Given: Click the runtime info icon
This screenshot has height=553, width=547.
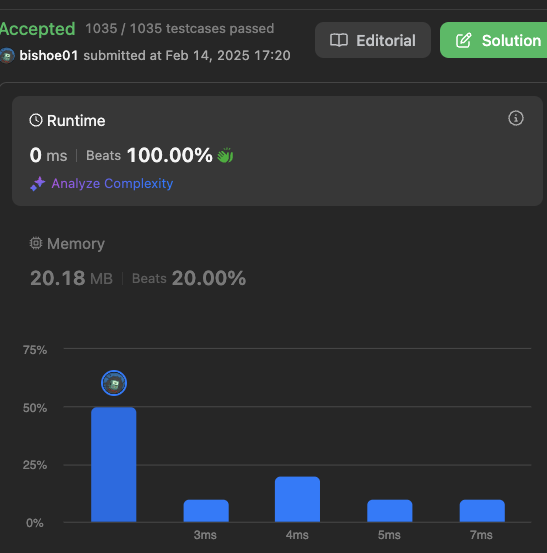Looking at the screenshot, I should [x=516, y=118].
